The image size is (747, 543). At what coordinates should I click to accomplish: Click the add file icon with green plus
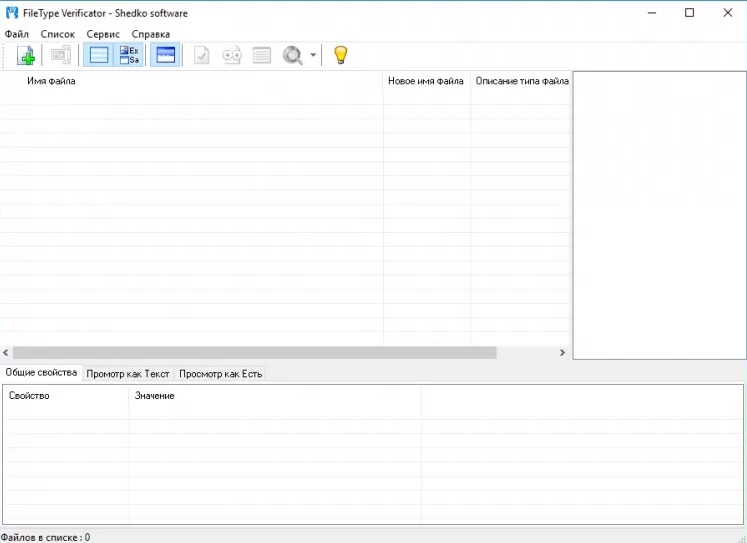pos(26,56)
